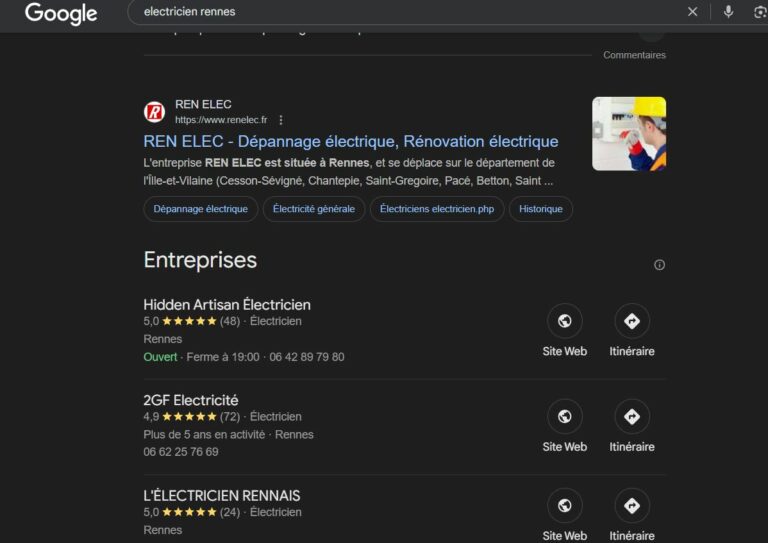The height and width of the screenshot is (543, 768).
Task: Open the REN ELEC electrician thumbnail image
Action: click(x=629, y=134)
